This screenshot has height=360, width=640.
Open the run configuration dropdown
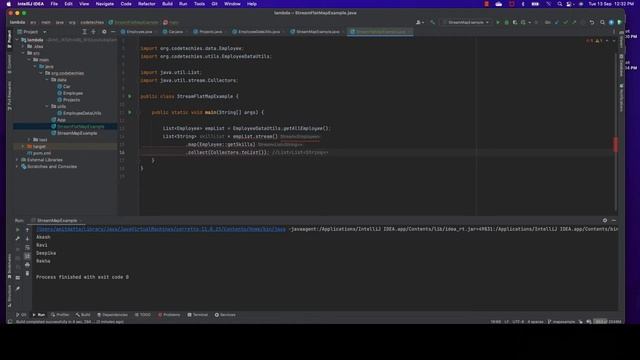coord(467,22)
